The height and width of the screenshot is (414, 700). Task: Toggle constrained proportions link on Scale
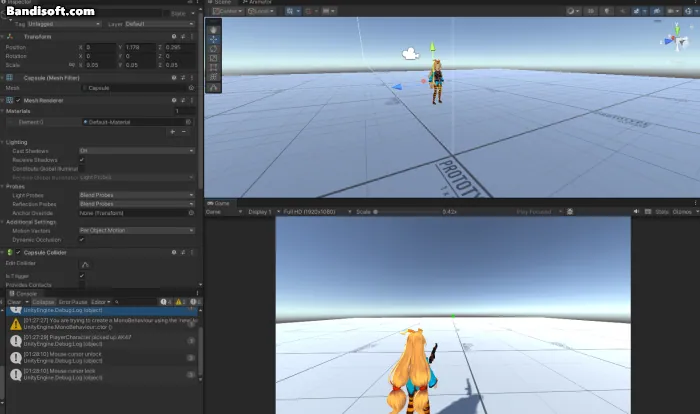tap(71, 65)
